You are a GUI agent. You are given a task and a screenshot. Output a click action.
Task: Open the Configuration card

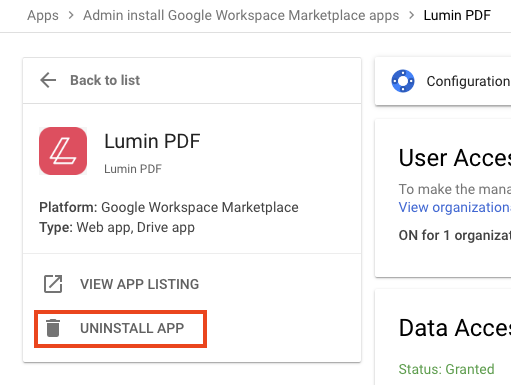(x=443, y=81)
